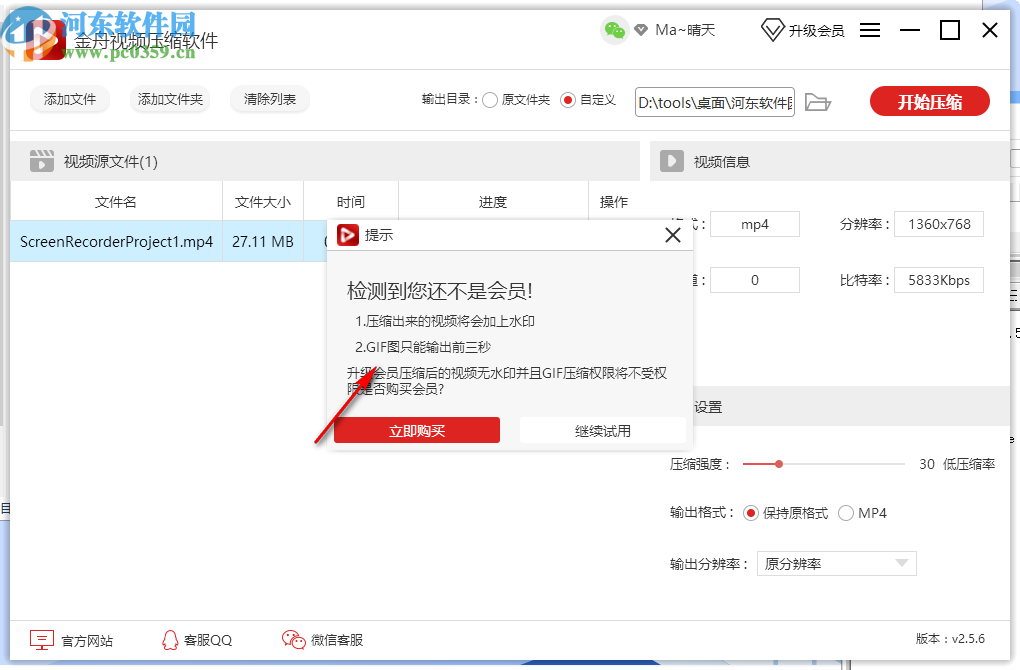
Task: Click the 时间 column header
Action: coord(352,200)
